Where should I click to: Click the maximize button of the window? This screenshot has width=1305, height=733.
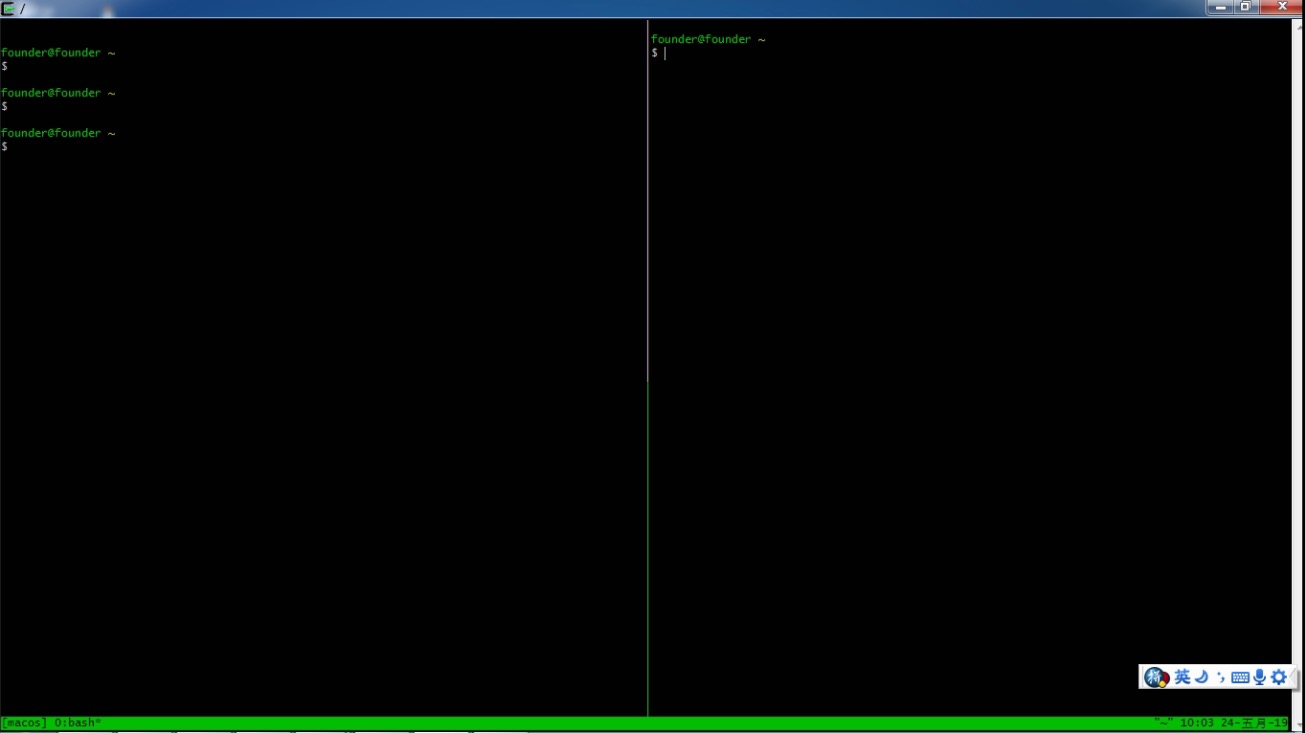[x=1244, y=6]
